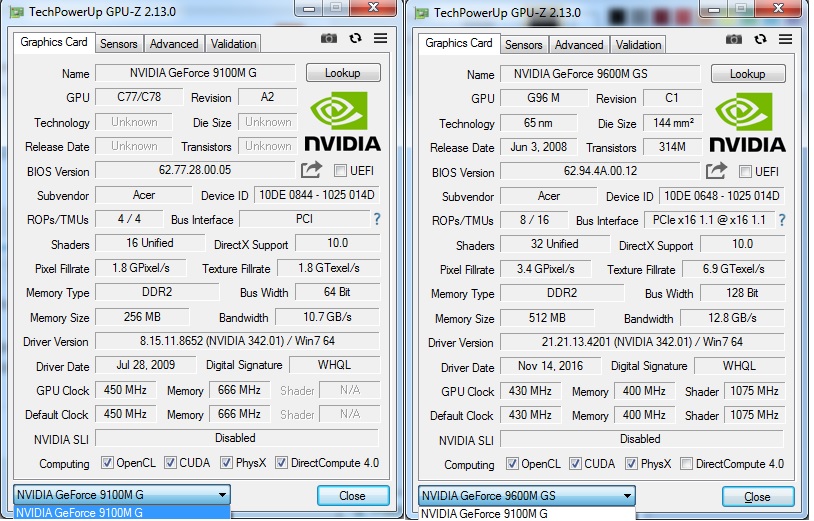Click Bus Interface value PCIe x16 1.1

coord(709,220)
